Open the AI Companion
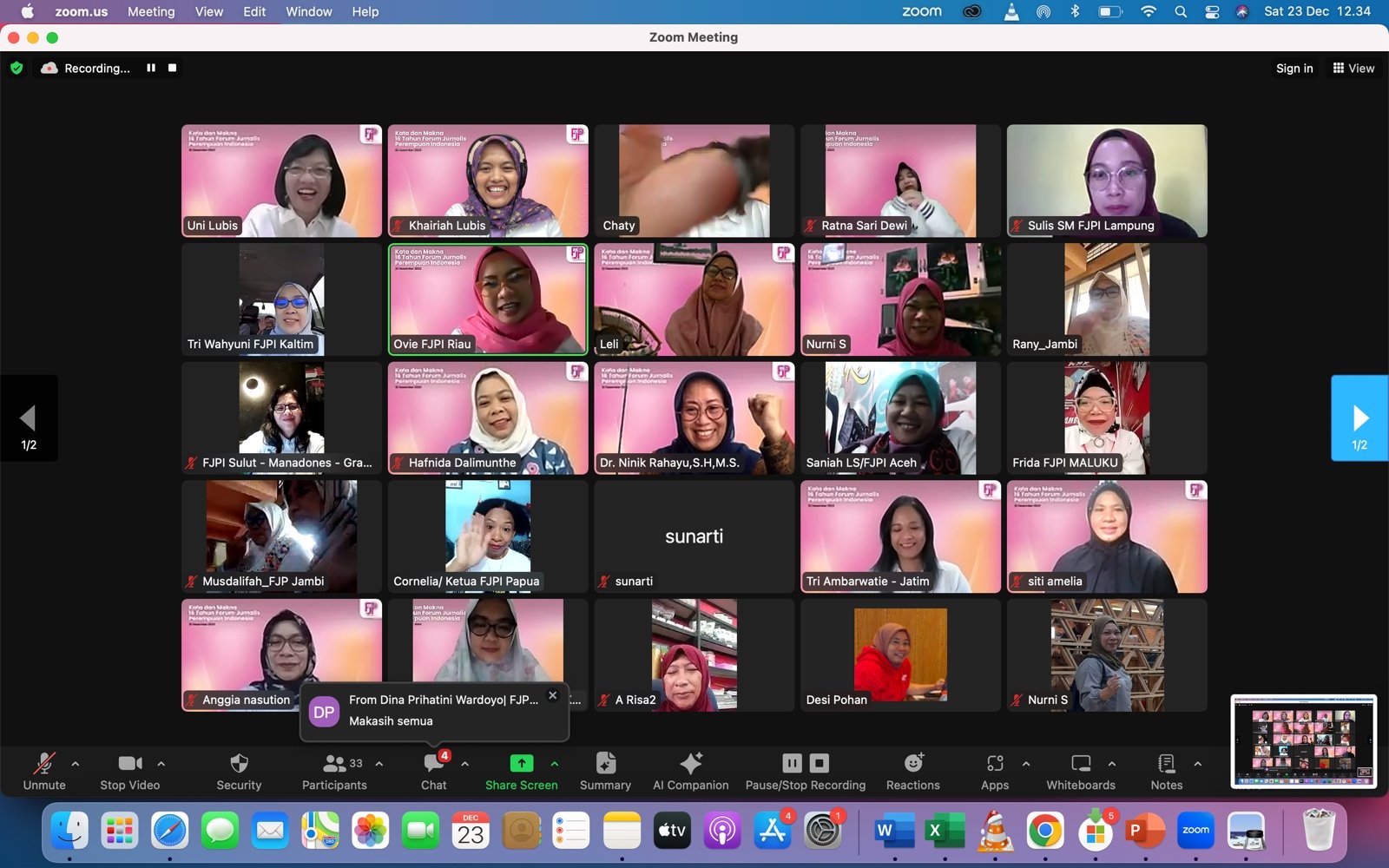 (x=690, y=764)
